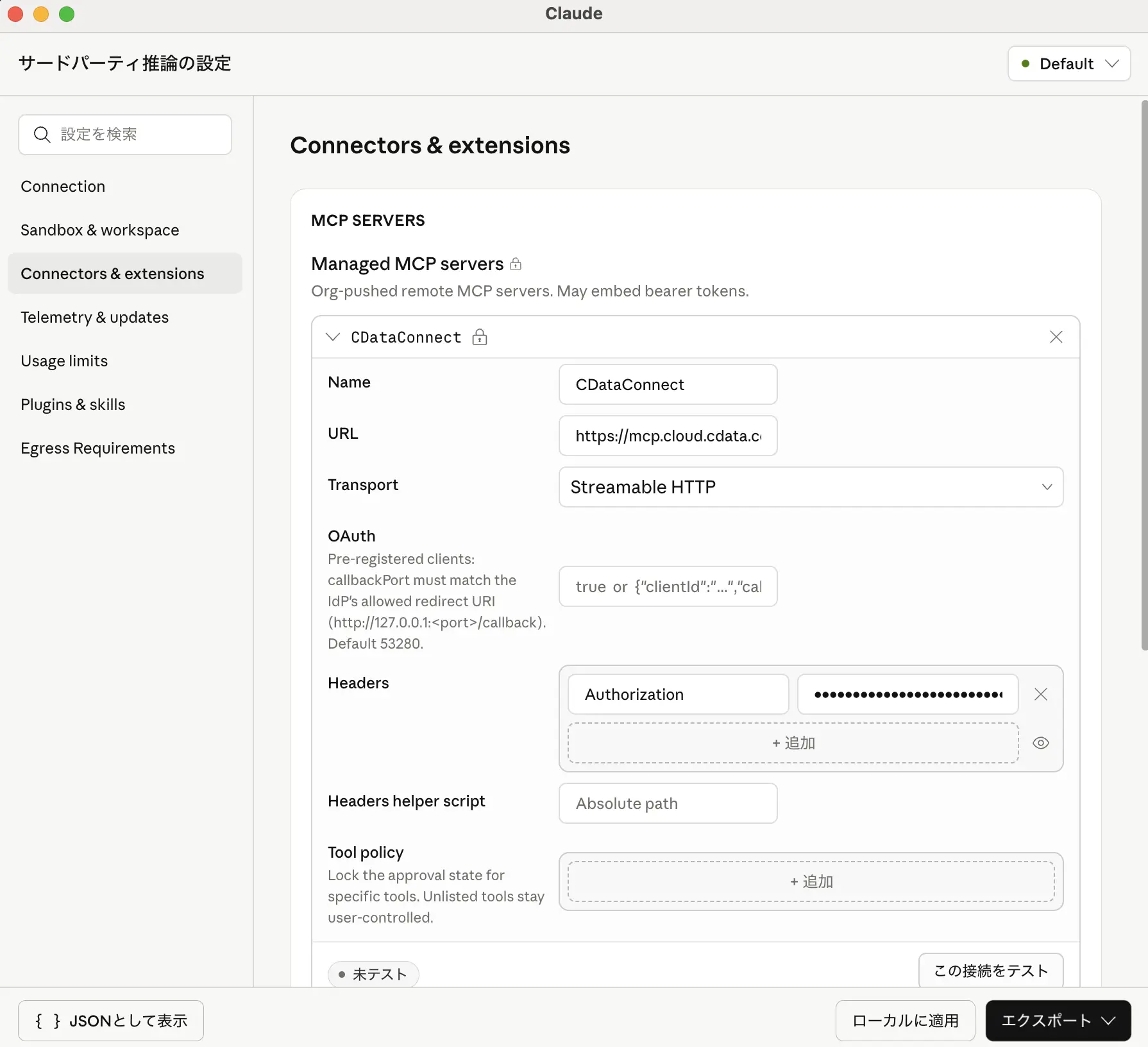Click the Tool policy label

366,853
